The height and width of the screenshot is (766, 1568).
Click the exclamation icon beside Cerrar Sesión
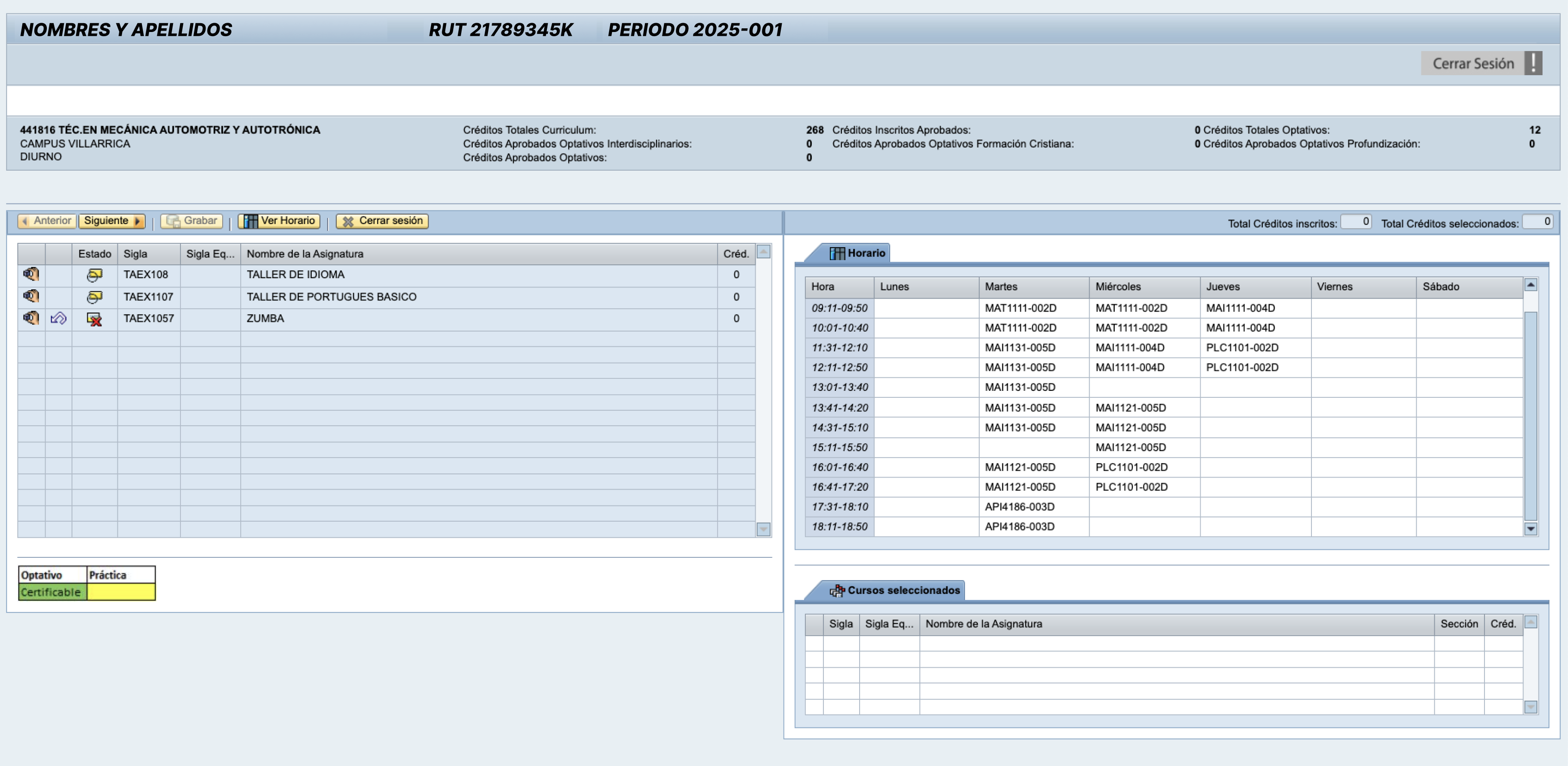[x=1533, y=63]
